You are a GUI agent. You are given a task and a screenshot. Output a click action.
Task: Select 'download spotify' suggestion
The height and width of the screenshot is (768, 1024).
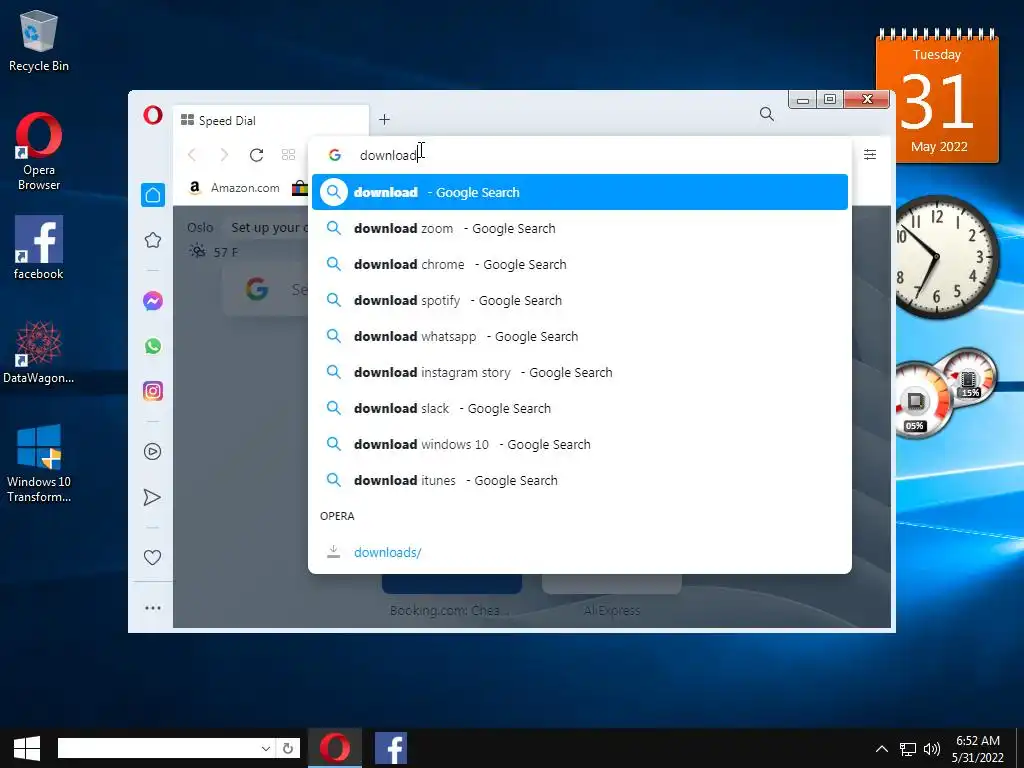pyautogui.click(x=580, y=300)
